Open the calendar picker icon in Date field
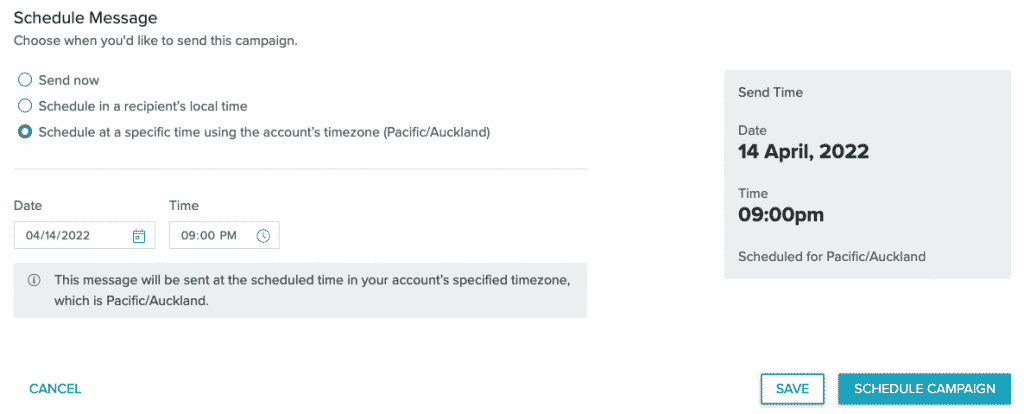1024x414 pixels. (139, 236)
